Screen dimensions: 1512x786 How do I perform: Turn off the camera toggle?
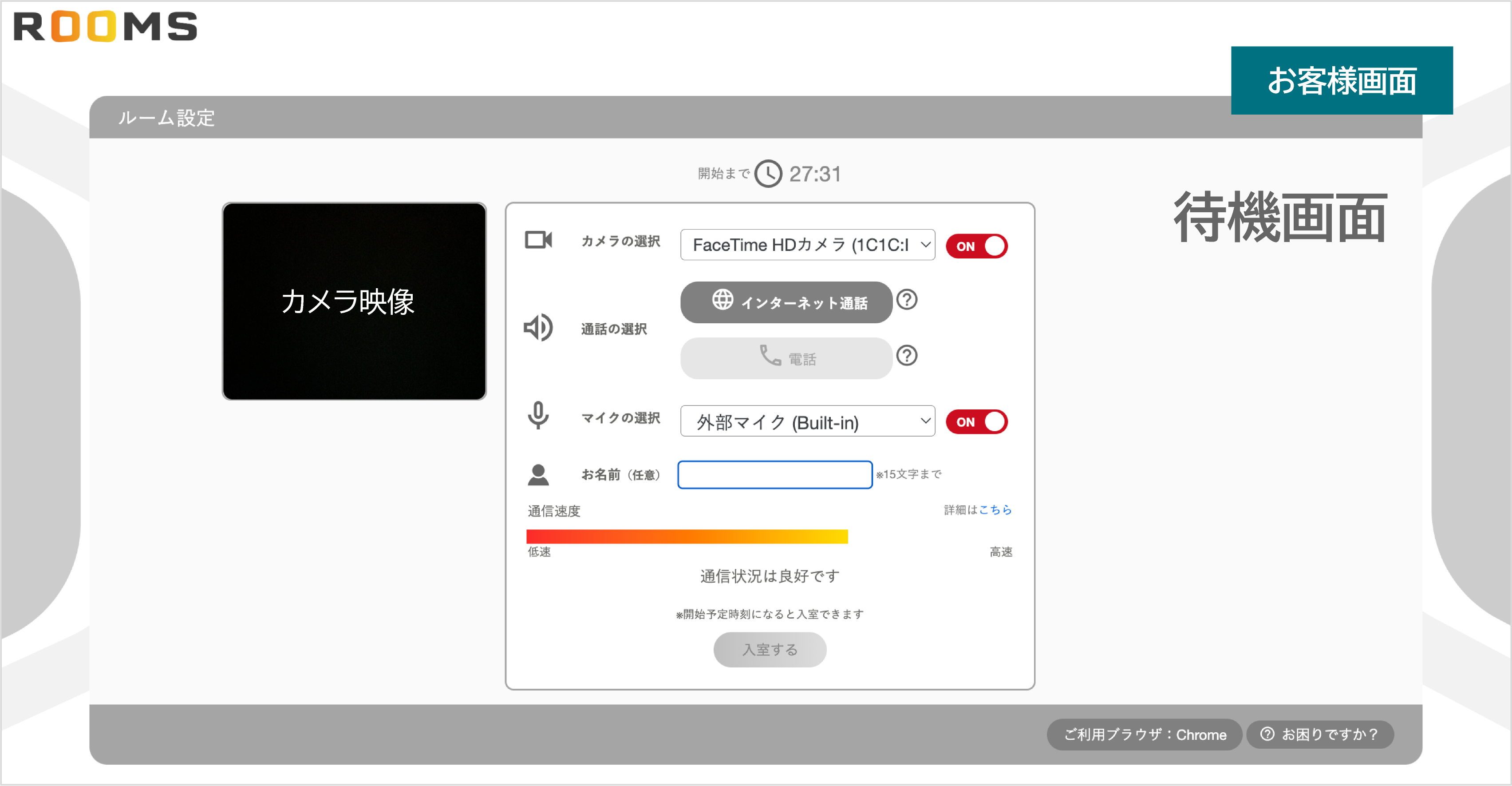976,246
